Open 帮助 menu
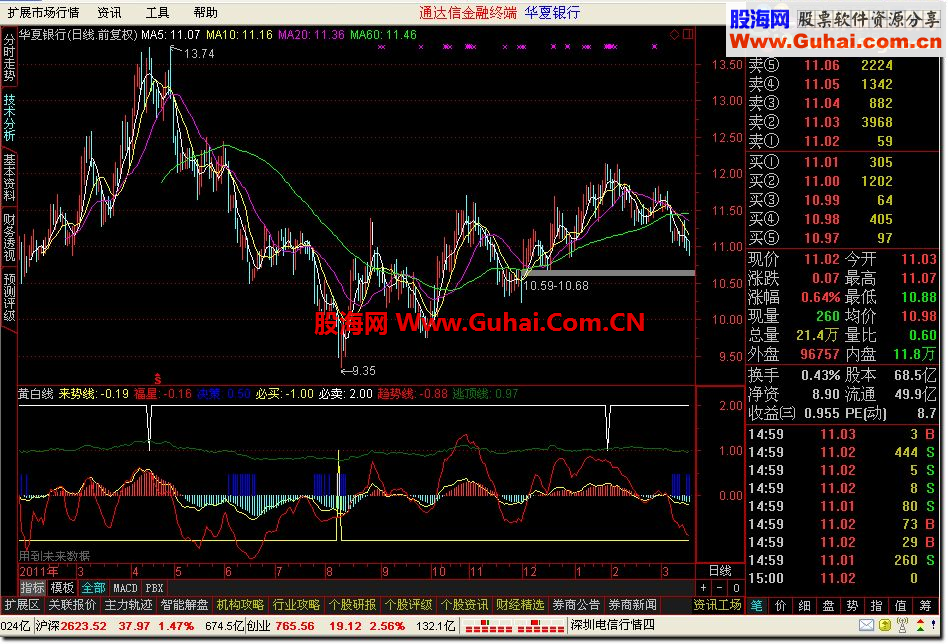 [x=206, y=13]
